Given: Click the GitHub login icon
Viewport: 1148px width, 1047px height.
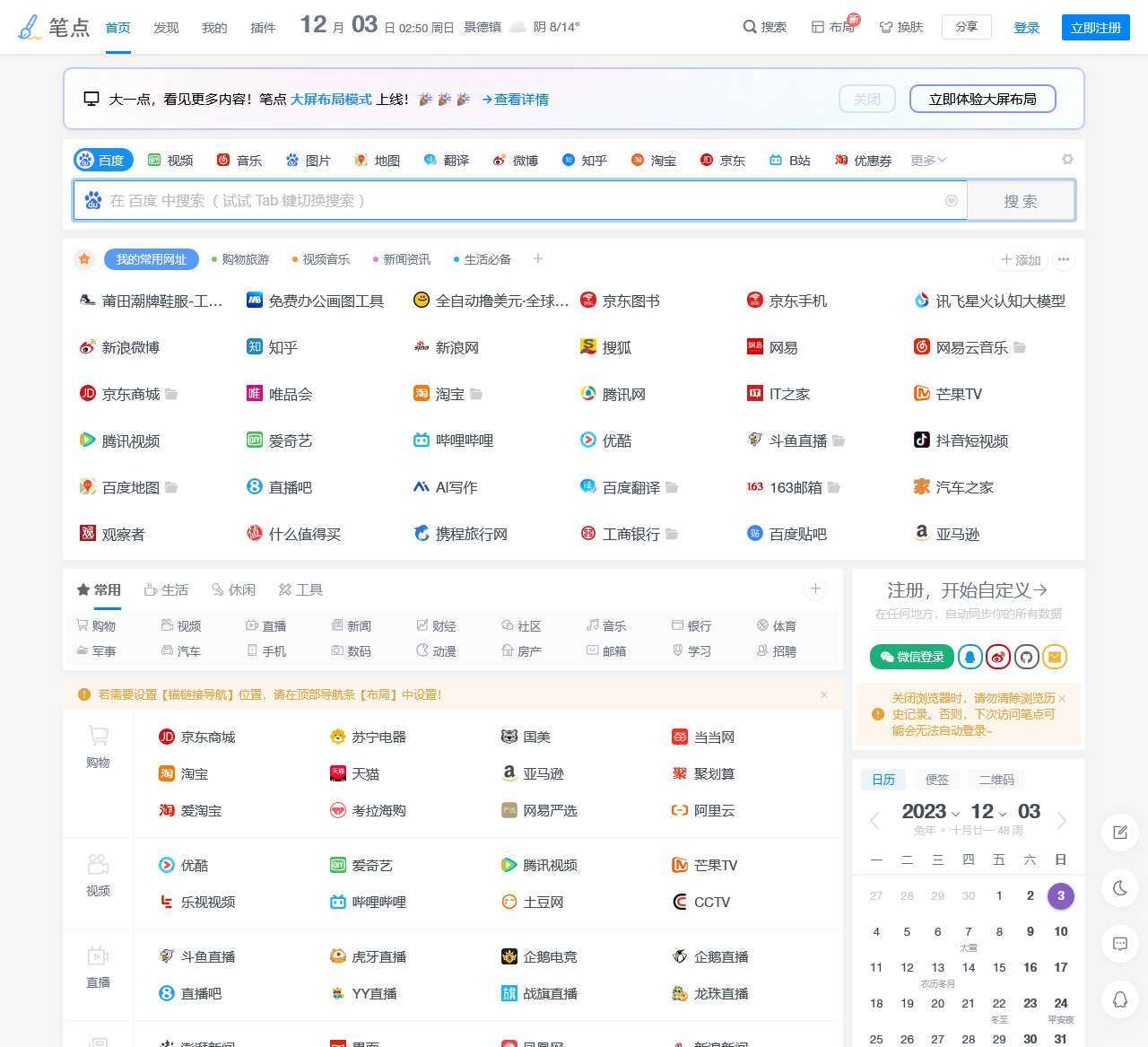Looking at the screenshot, I should coord(1027,657).
